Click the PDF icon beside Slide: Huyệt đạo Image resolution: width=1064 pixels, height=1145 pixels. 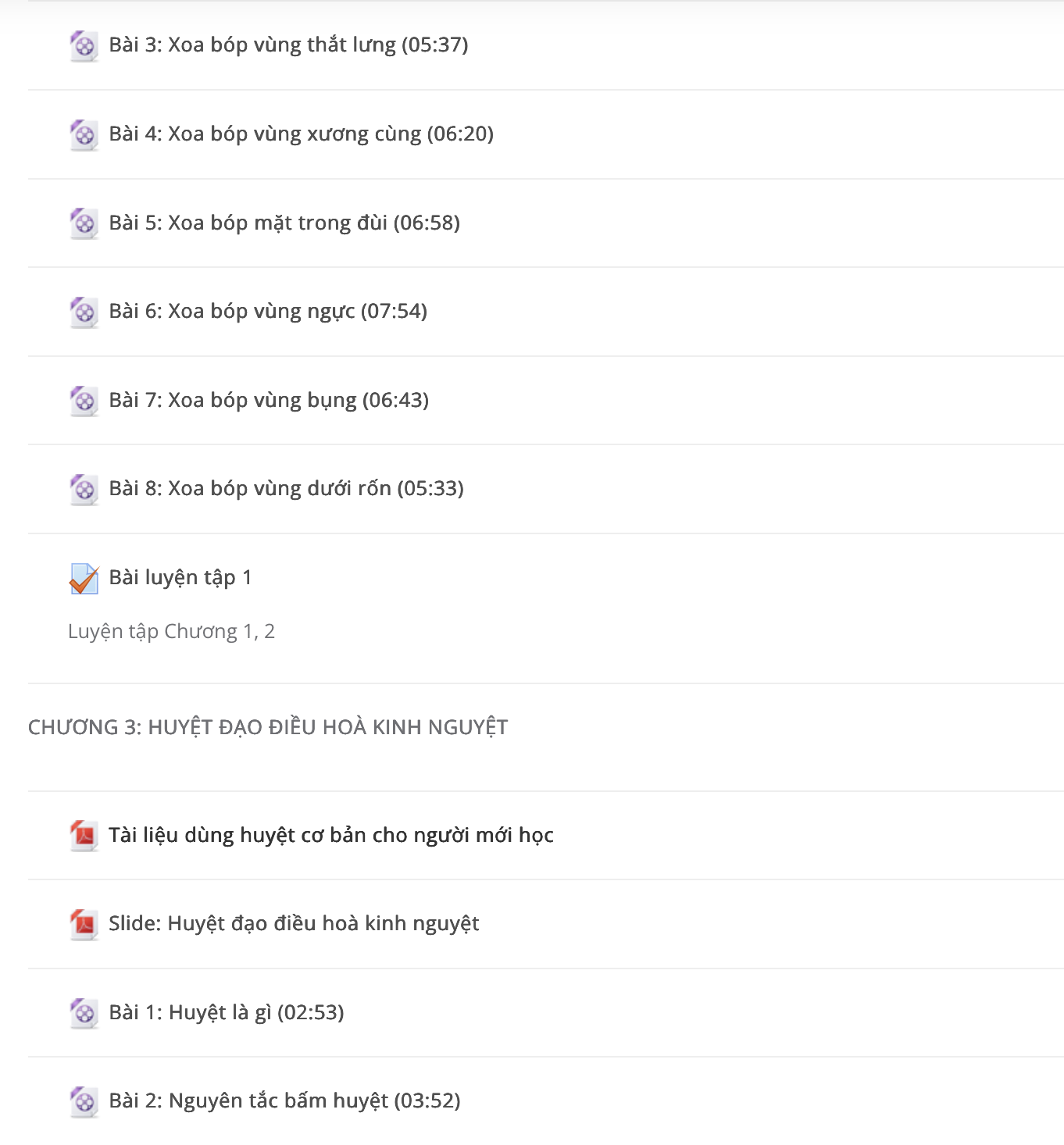pyautogui.click(x=84, y=925)
